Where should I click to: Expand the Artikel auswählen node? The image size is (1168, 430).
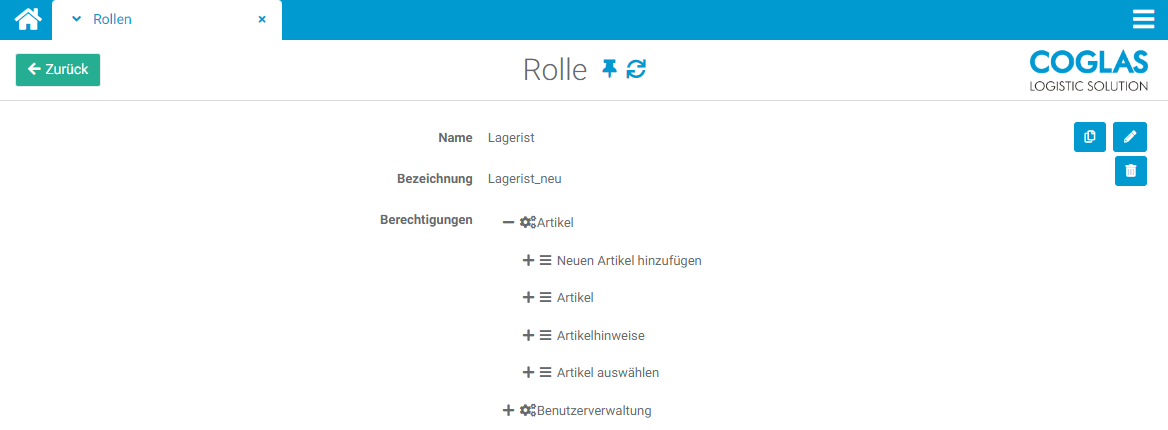(529, 373)
